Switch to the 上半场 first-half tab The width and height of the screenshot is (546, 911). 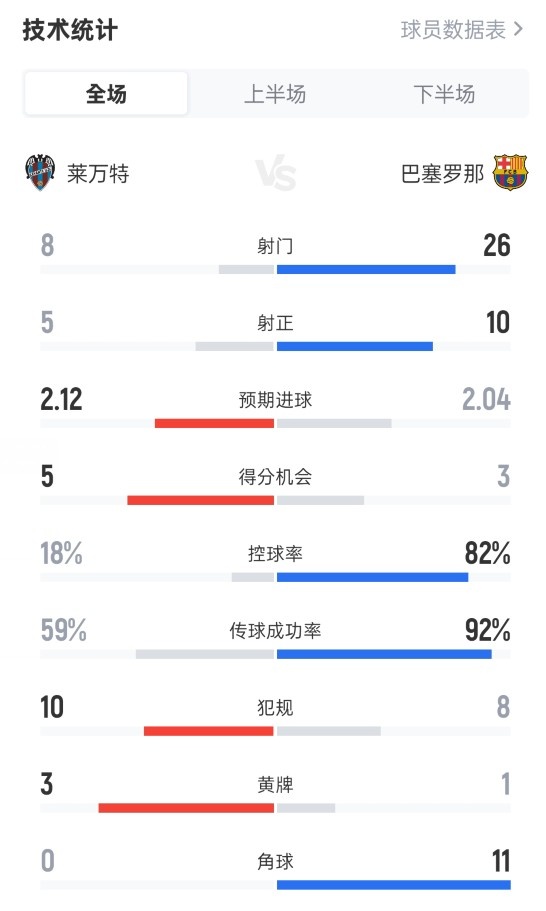[x=275, y=94]
